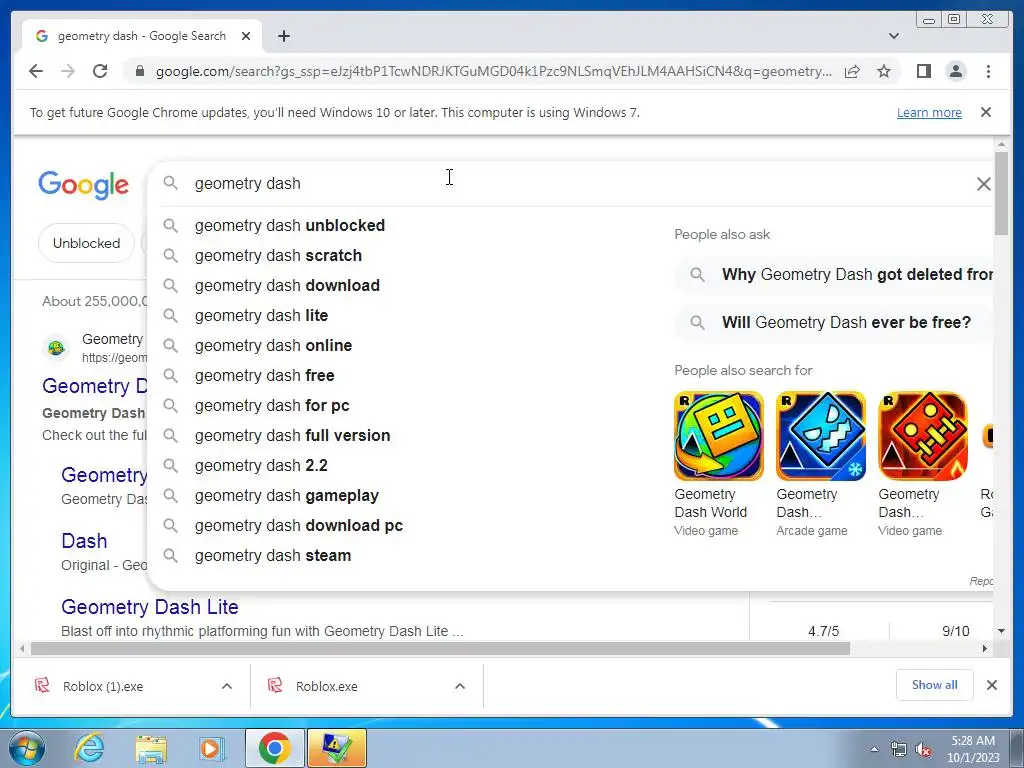The image size is (1024, 768).
Task: Open the Geometry Dash Lite result link
Action: click(150, 607)
